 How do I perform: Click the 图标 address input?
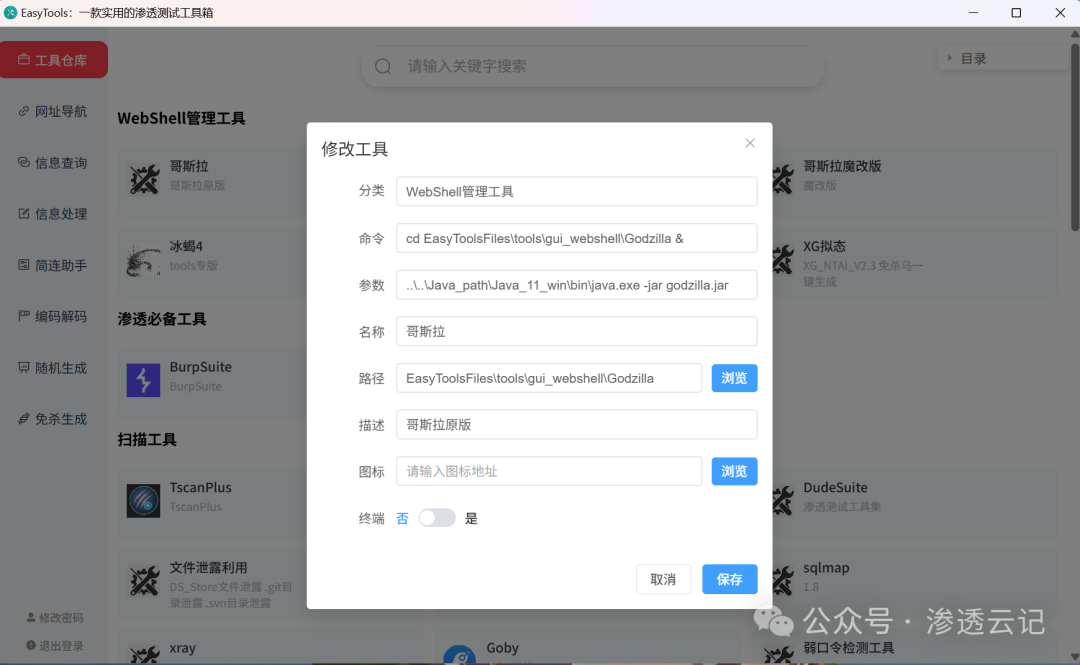pos(549,471)
